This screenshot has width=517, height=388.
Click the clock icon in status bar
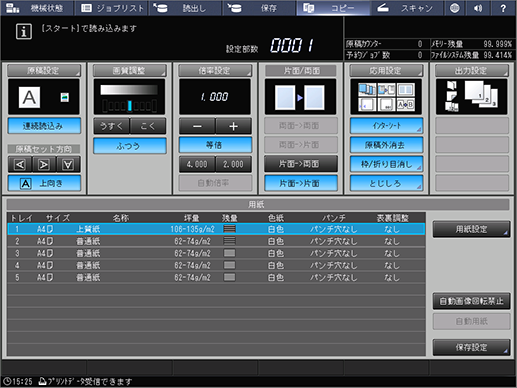point(7,381)
